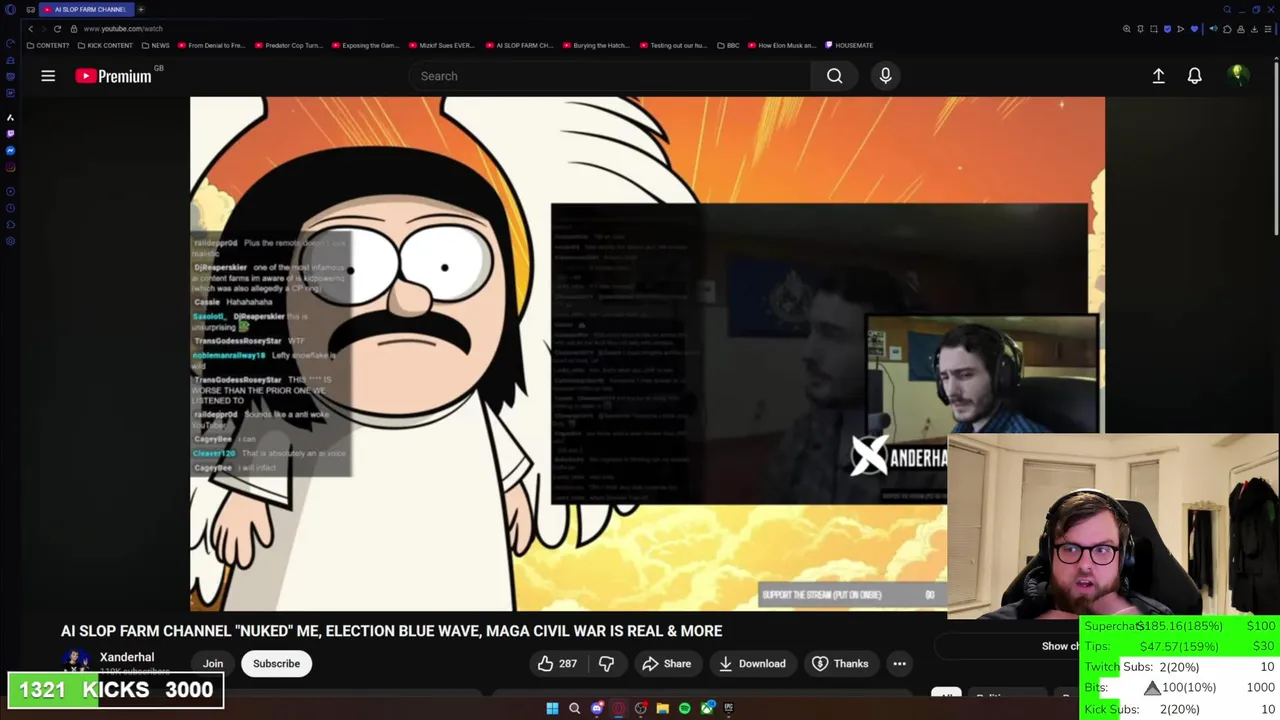Click the YouTube search field
The width and height of the screenshot is (1280, 720).
[x=610, y=76]
